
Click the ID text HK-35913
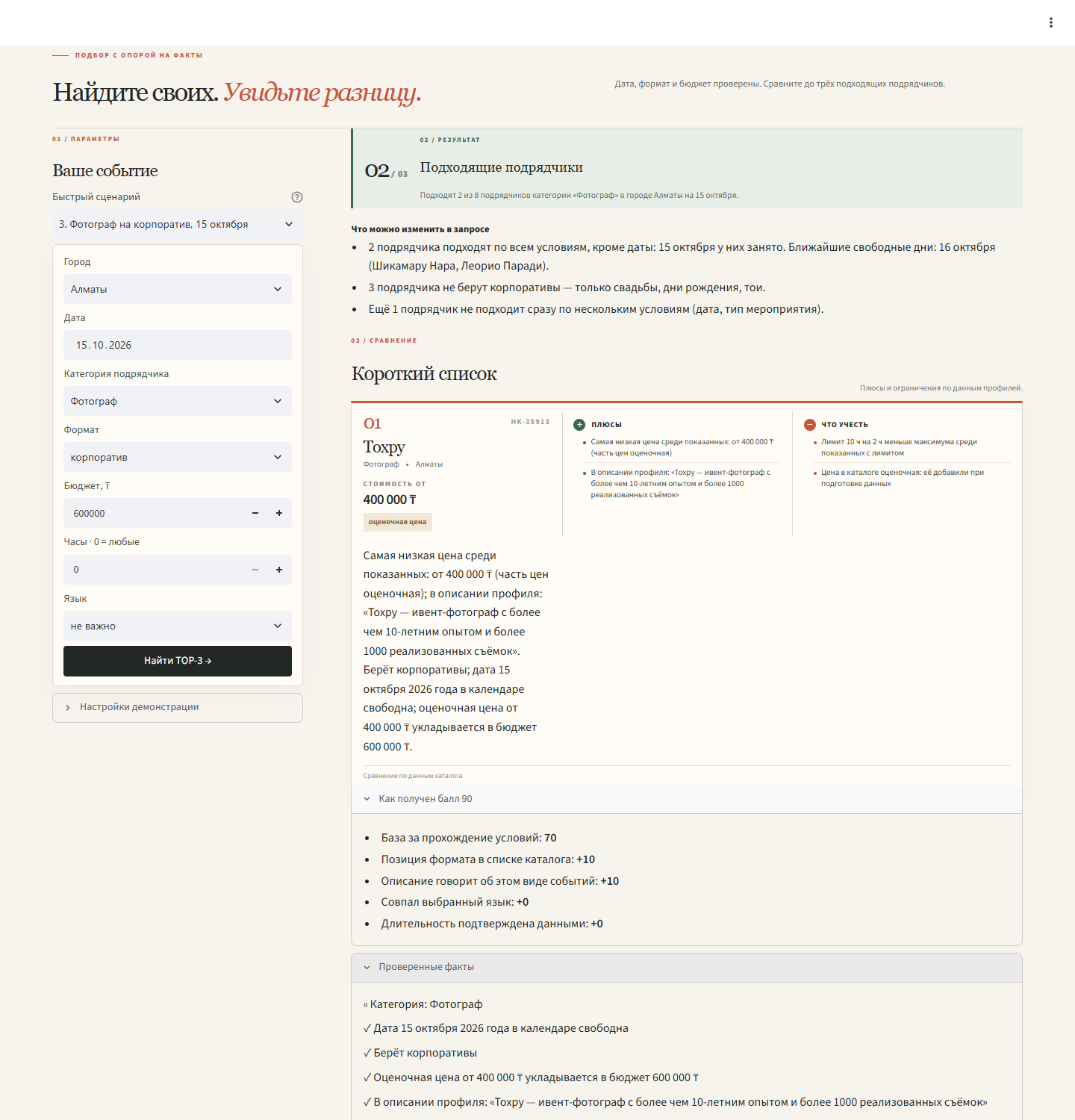click(x=530, y=422)
